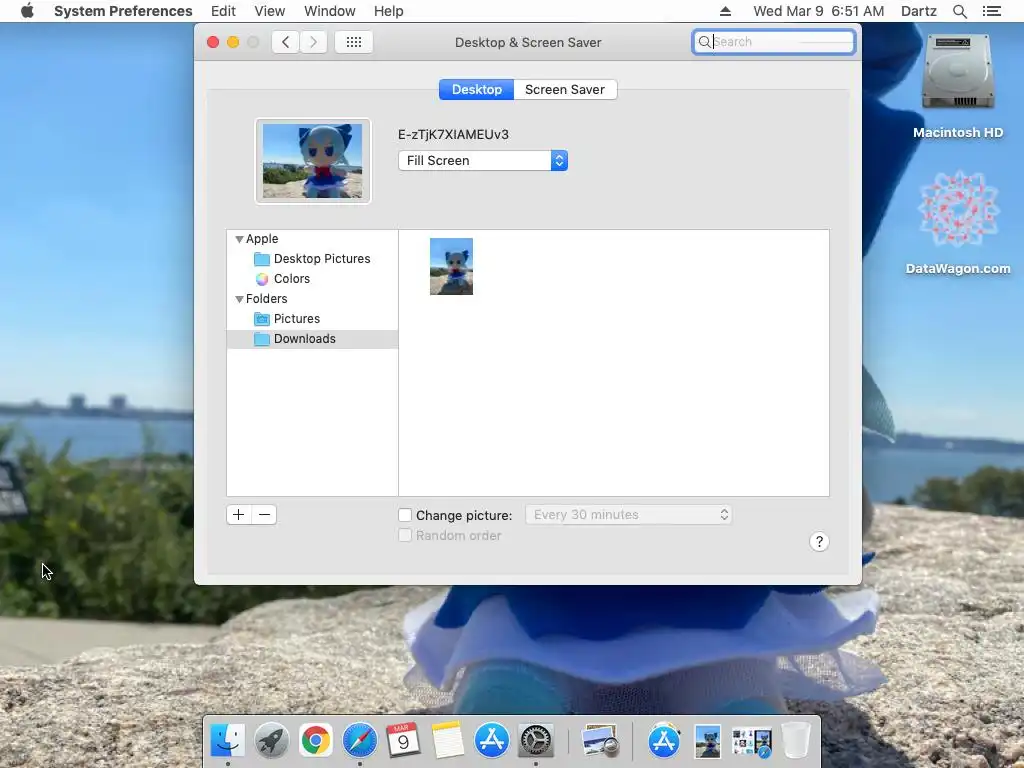Open the Apple menu
1024x768 pixels.
point(27,11)
